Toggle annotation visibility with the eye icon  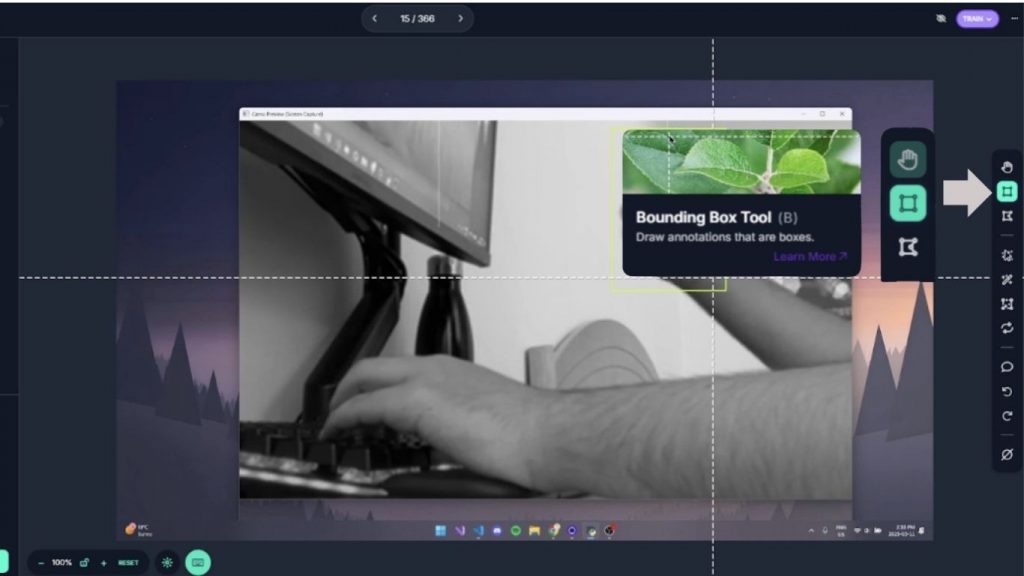point(941,18)
